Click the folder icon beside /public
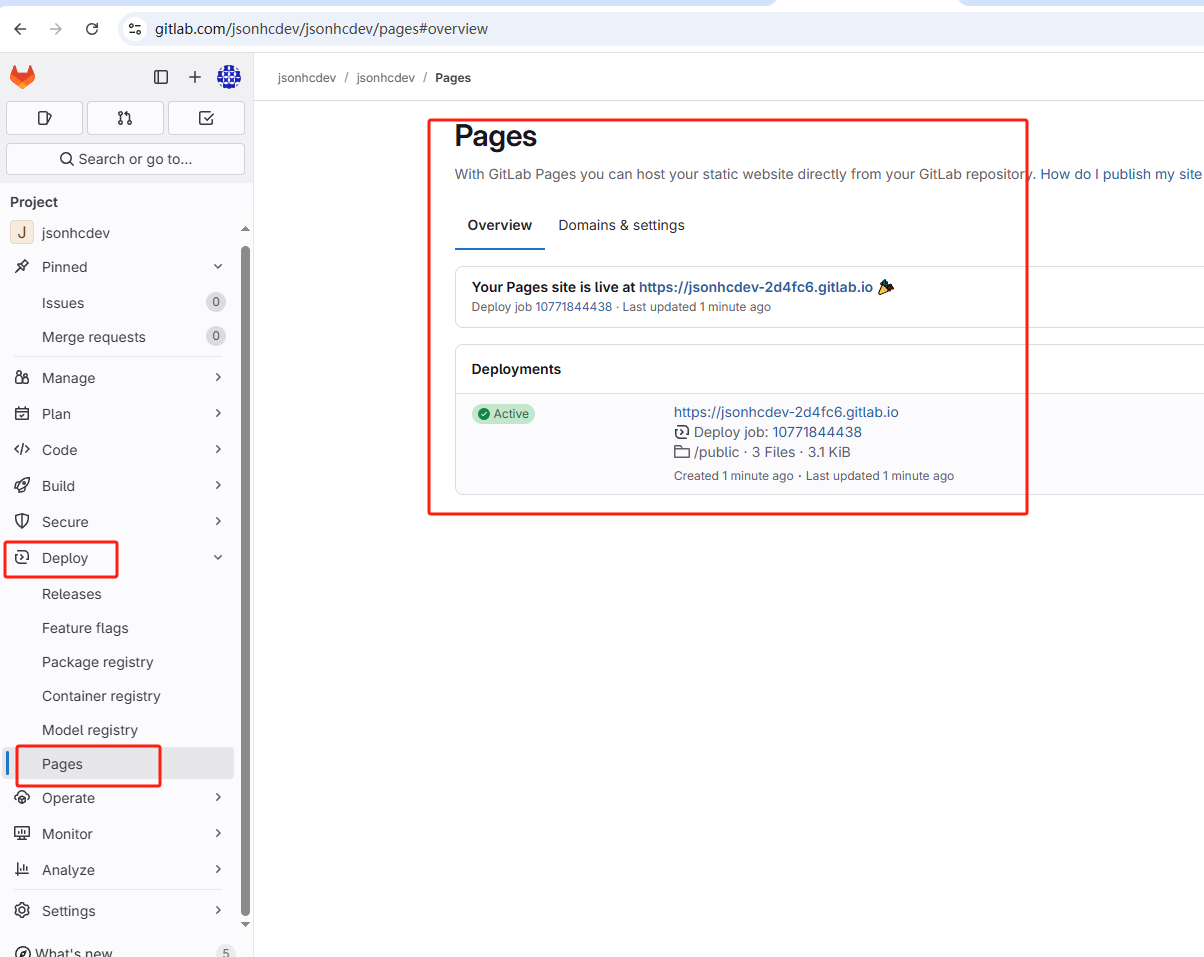The image size is (1204, 957). pyautogui.click(x=682, y=453)
